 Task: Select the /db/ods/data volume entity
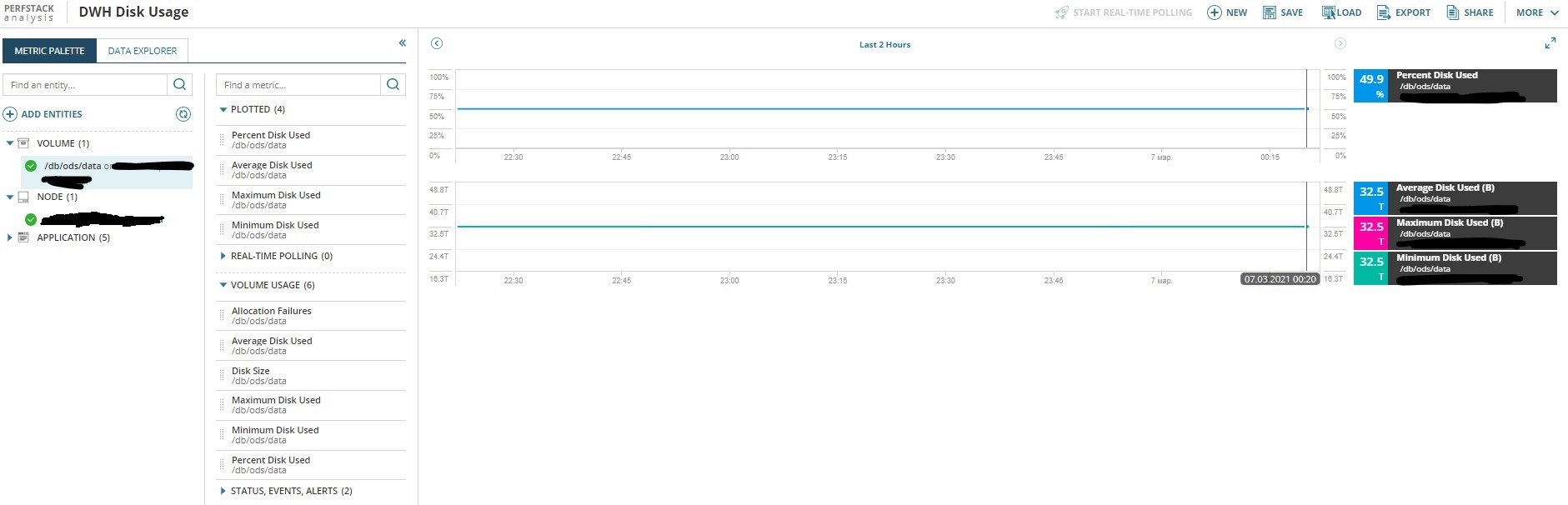[107, 172]
